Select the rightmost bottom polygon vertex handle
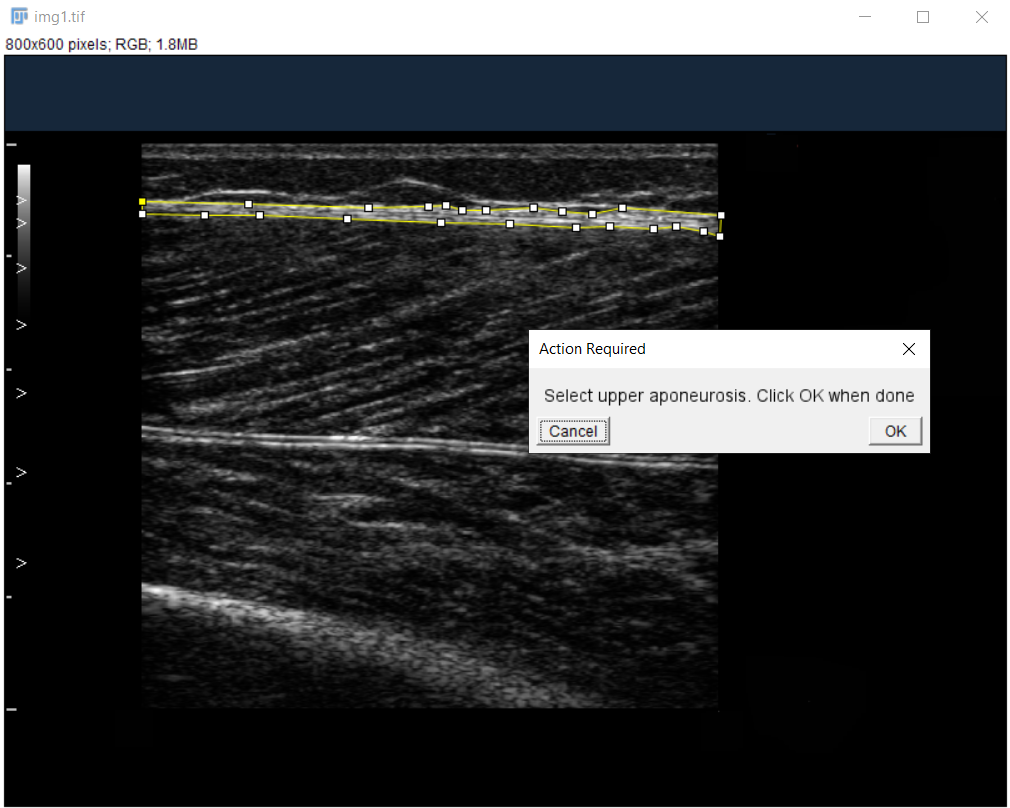Viewport: 1010px width, 808px height. tap(719, 237)
